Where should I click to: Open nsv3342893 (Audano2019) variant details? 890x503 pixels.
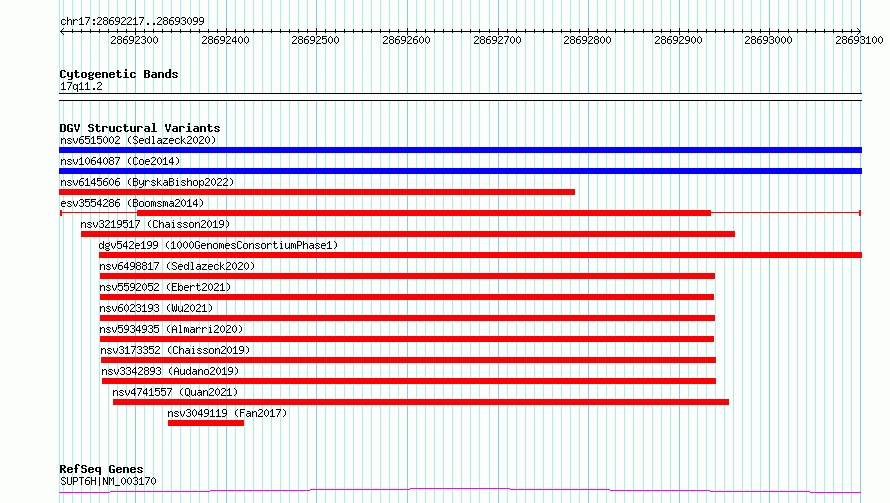tap(170, 371)
